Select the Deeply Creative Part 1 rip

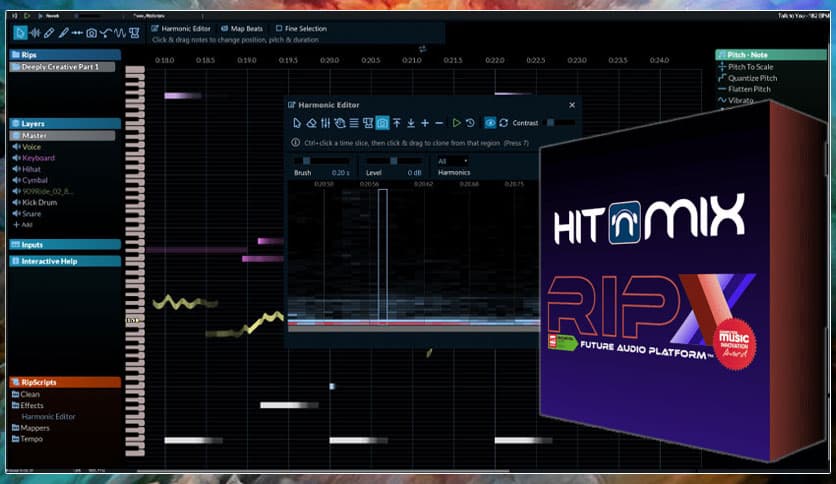click(62, 67)
